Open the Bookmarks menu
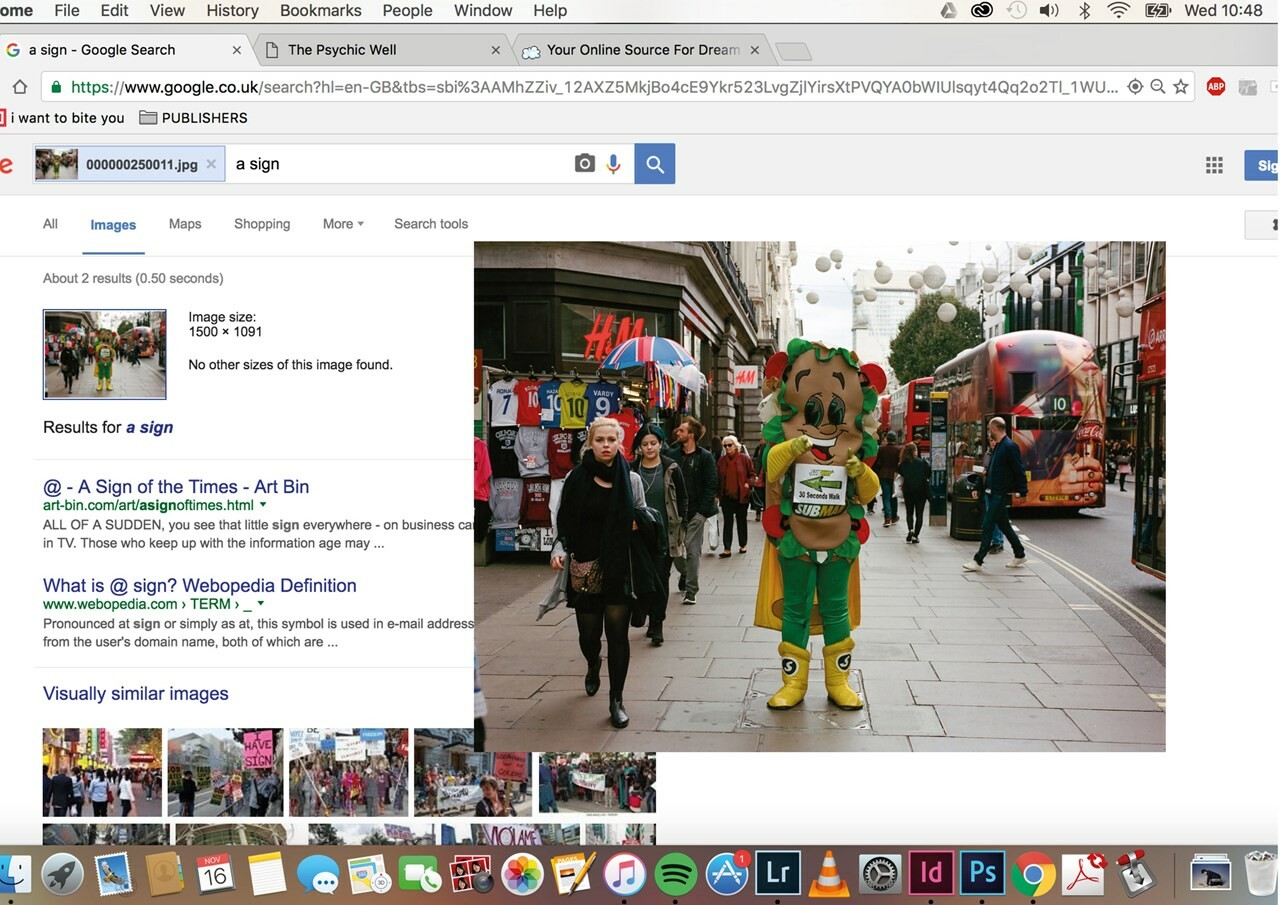 pyautogui.click(x=321, y=11)
